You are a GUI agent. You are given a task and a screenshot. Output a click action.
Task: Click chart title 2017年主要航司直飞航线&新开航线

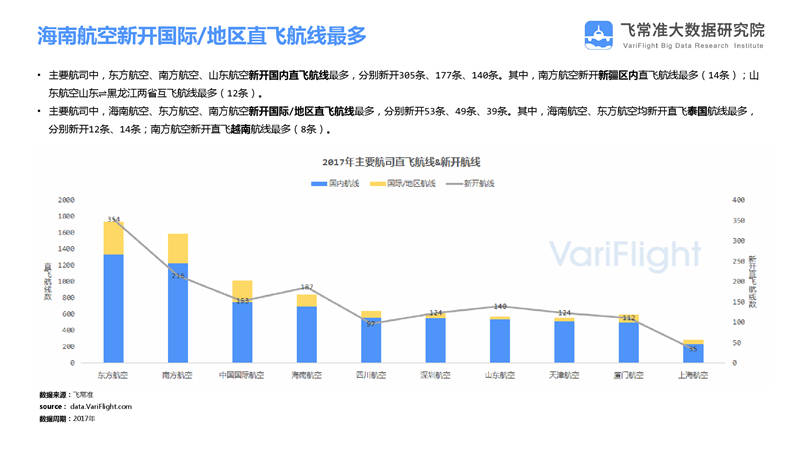click(x=401, y=162)
